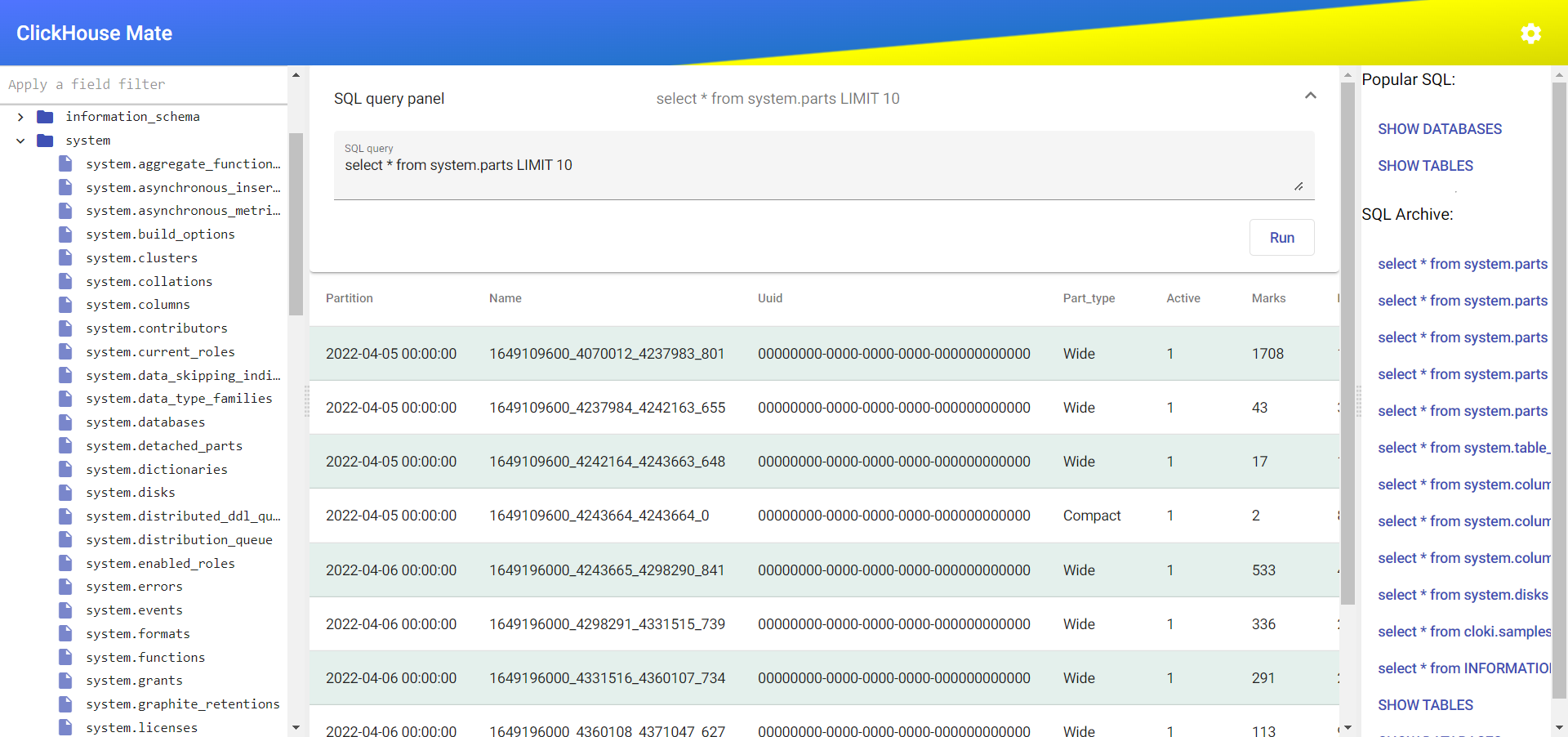Image resolution: width=1568 pixels, height=737 pixels.
Task: Open archived query select * from system.disks
Action: coord(1463,595)
